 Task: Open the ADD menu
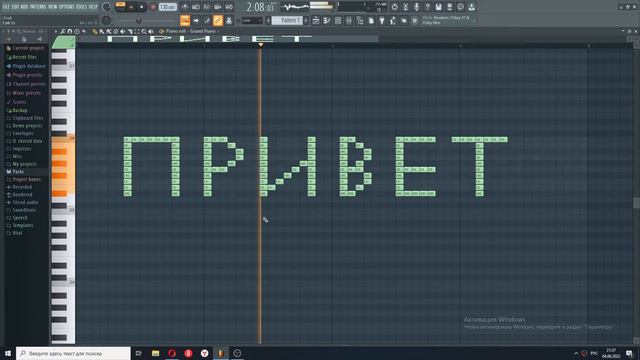(24, 7)
